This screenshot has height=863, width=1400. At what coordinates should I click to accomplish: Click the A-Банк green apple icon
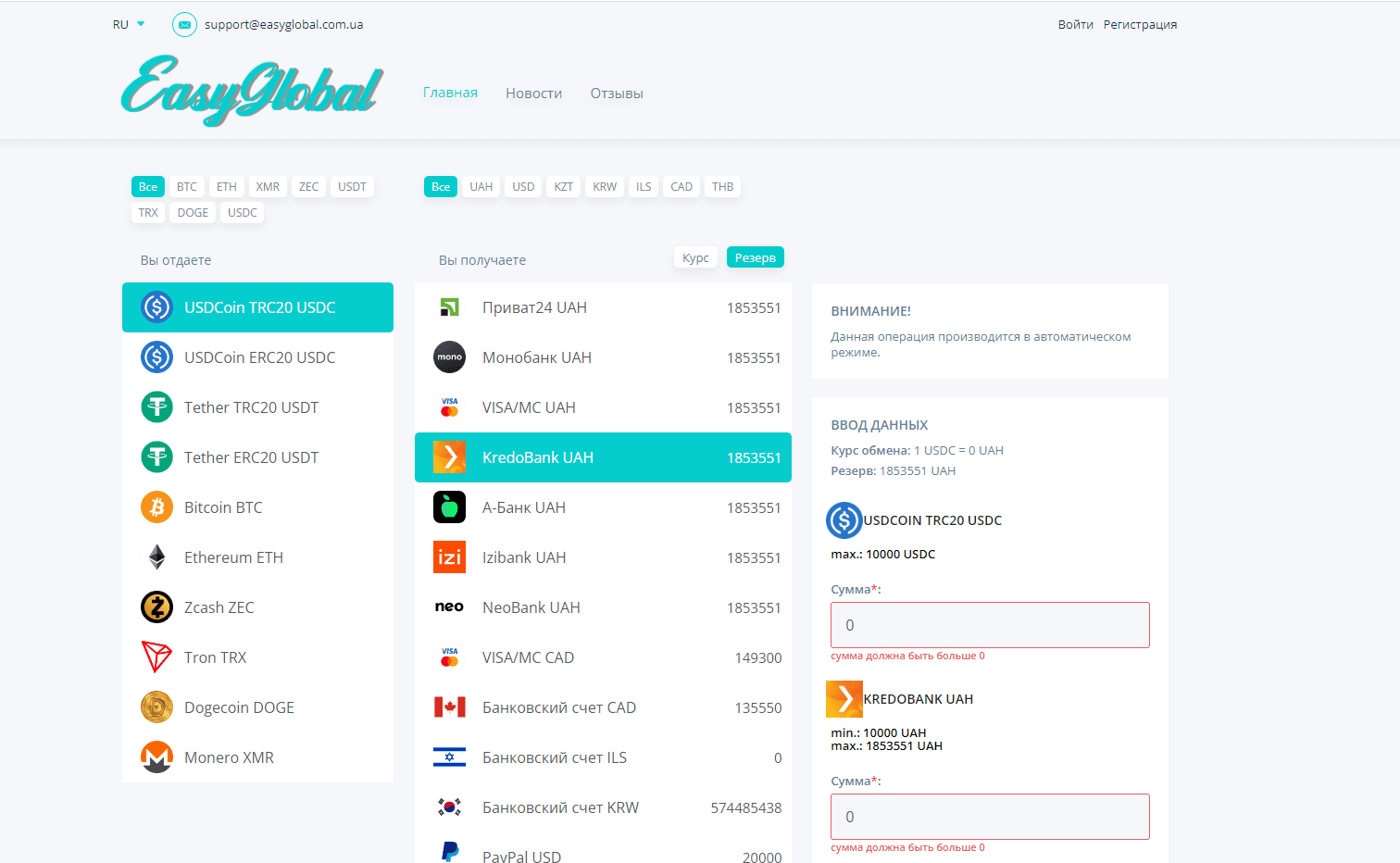[449, 507]
